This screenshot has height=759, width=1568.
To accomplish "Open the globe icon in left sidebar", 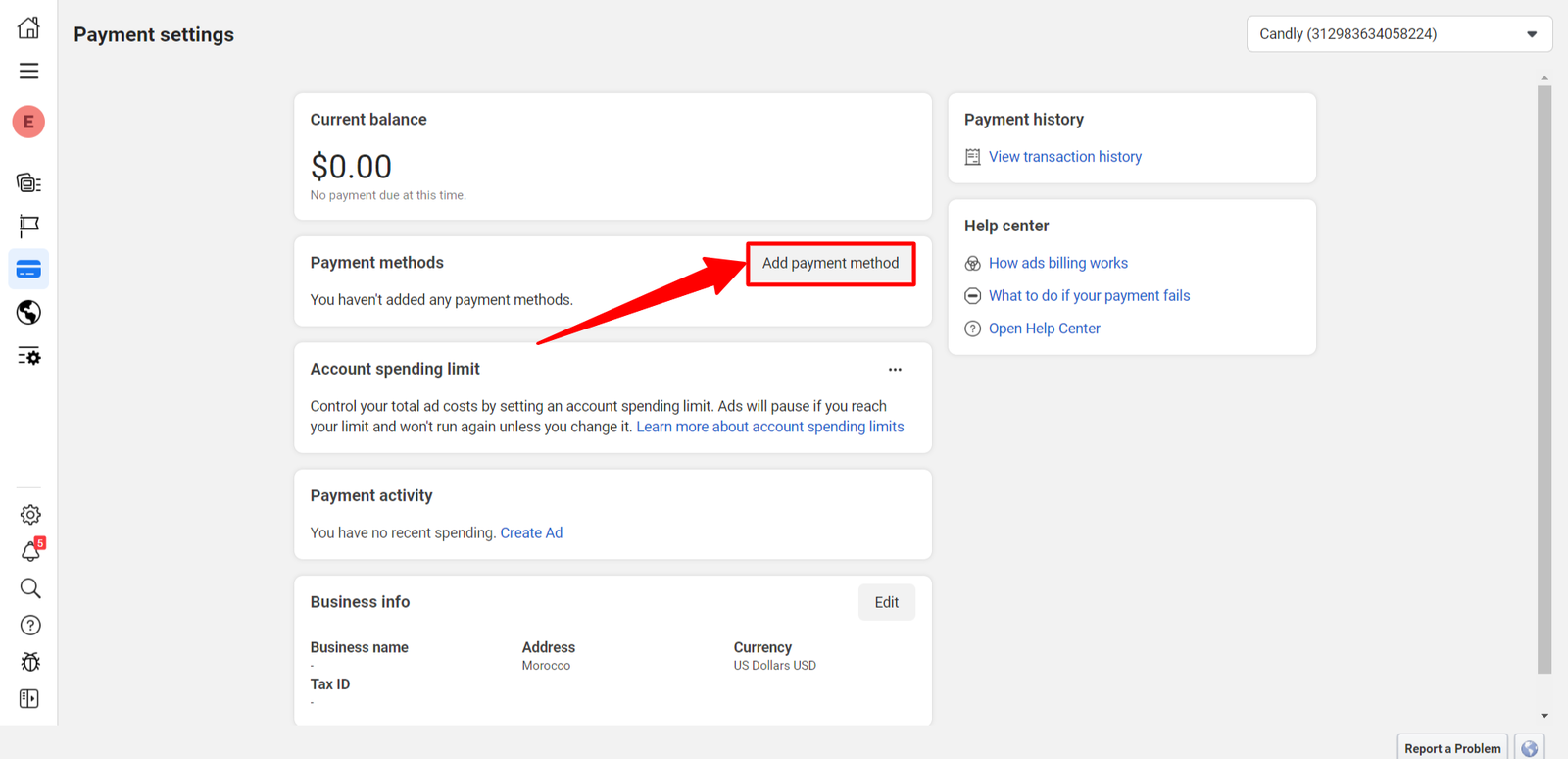I will [x=28, y=313].
